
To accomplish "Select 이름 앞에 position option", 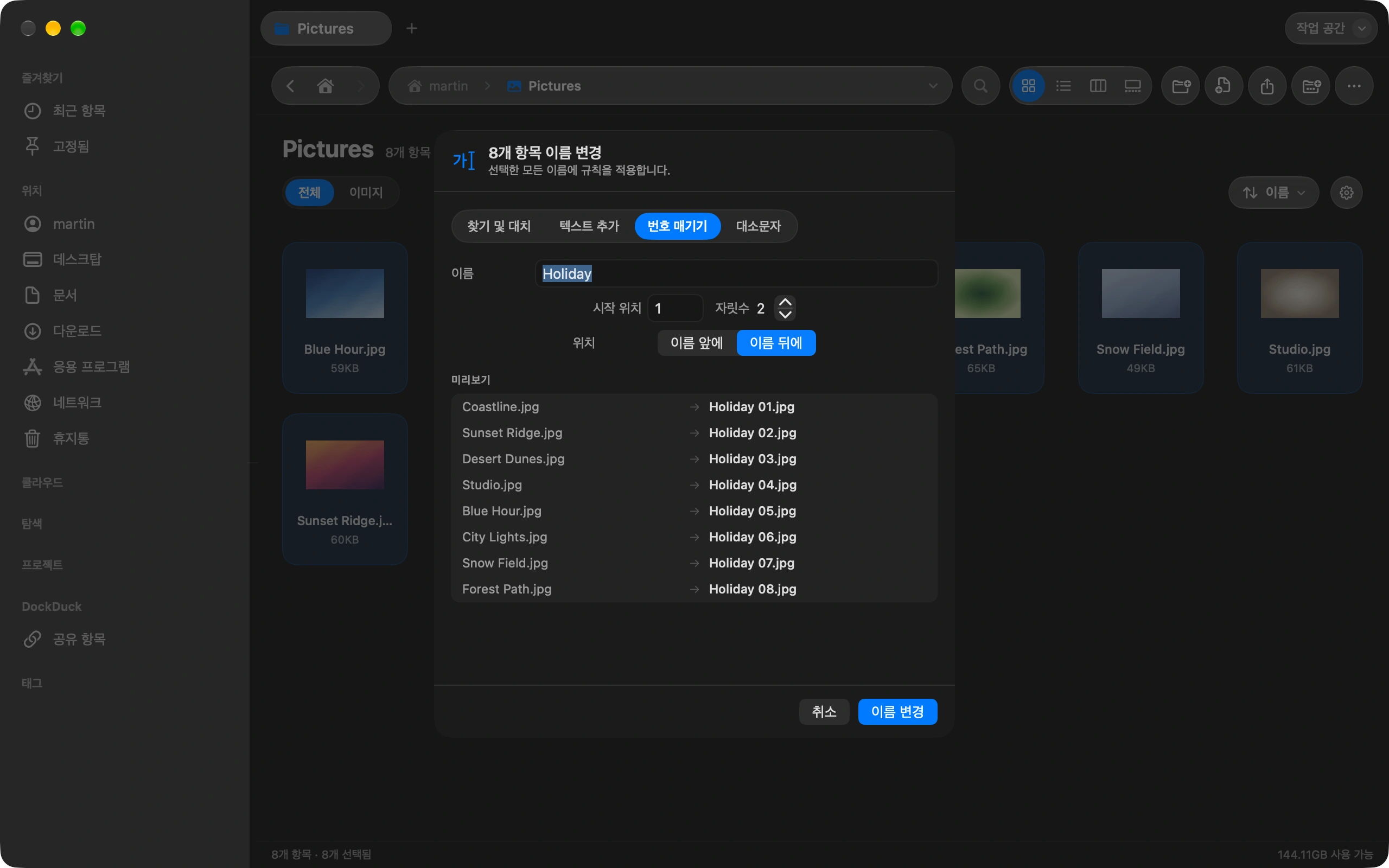I will click(x=697, y=343).
